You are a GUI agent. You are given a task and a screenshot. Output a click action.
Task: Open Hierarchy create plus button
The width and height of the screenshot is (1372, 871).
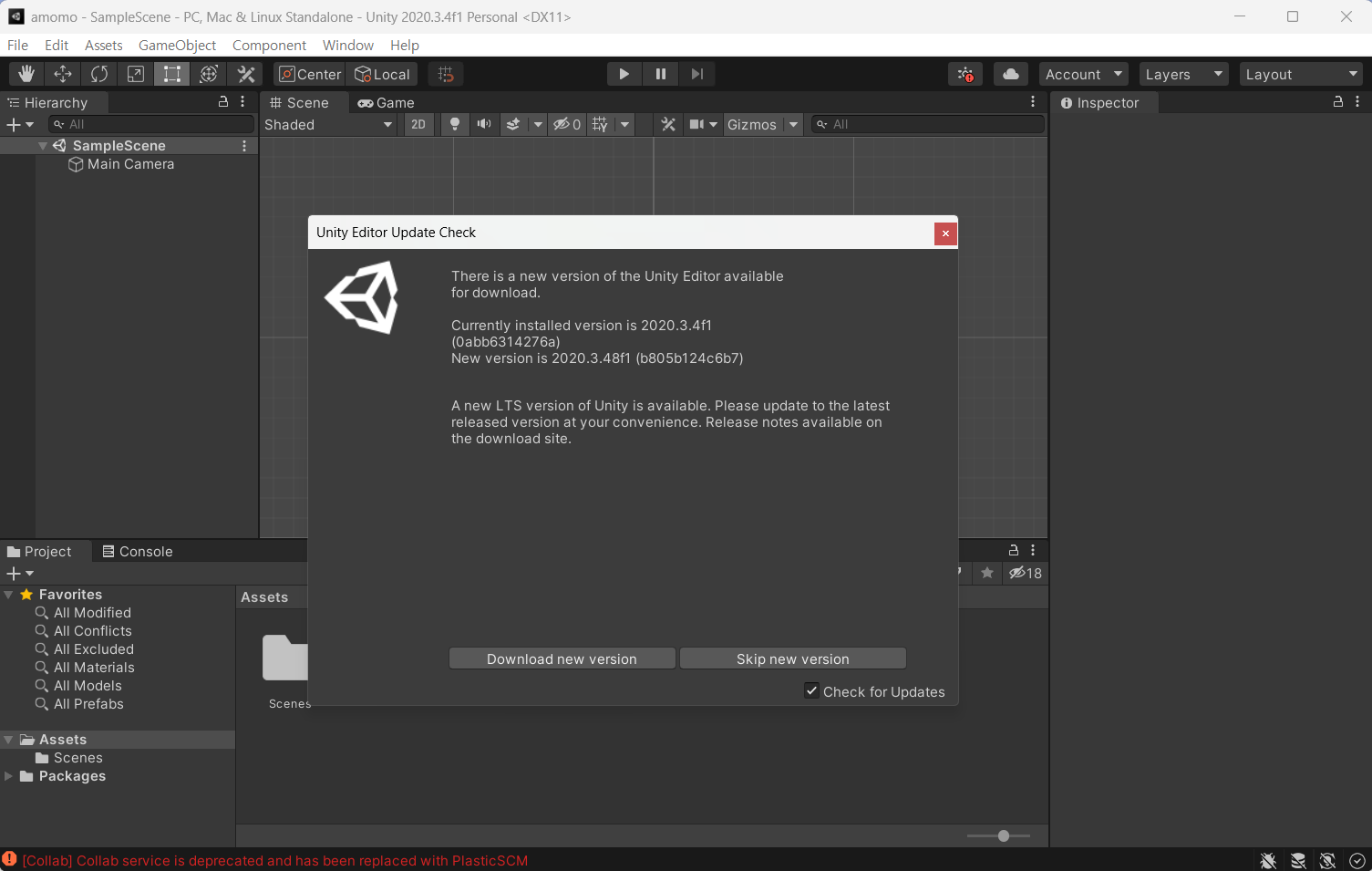[x=20, y=124]
